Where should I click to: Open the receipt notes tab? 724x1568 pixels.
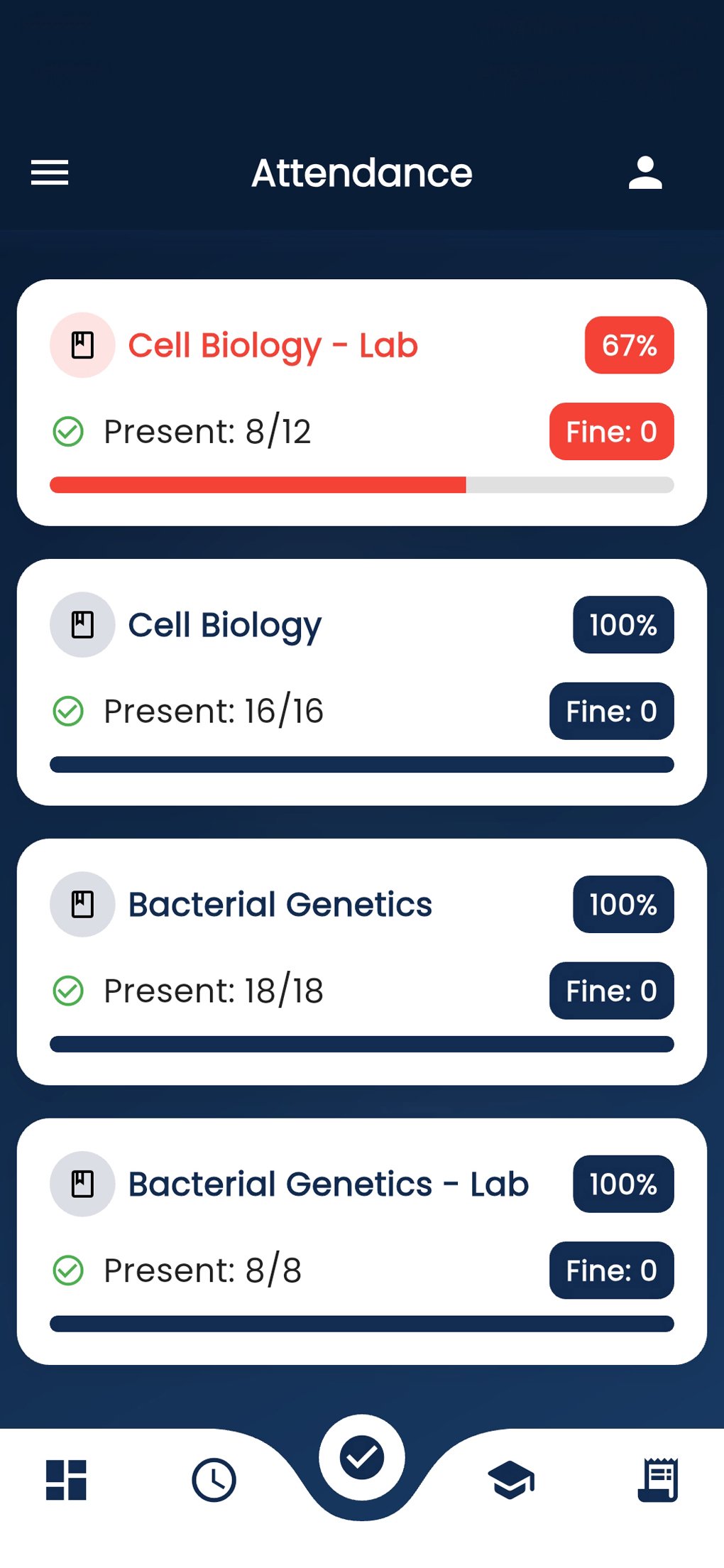click(x=658, y=1480)
